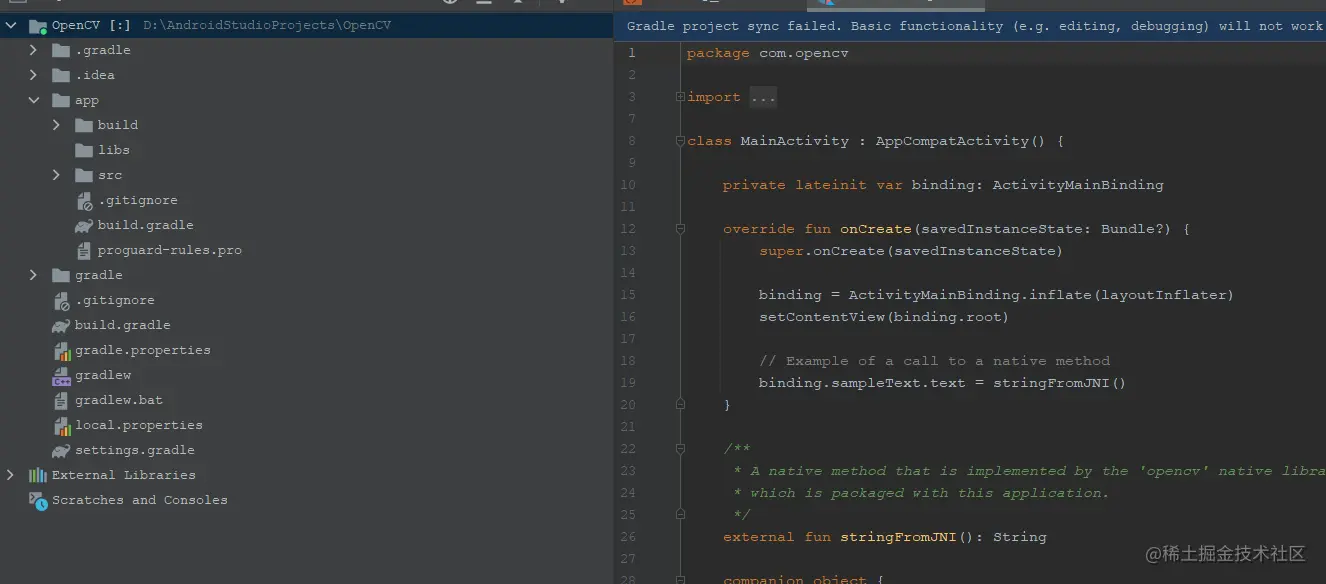
Task: Click the folded import '...' placeholder
Action: (x=762, y=97)
